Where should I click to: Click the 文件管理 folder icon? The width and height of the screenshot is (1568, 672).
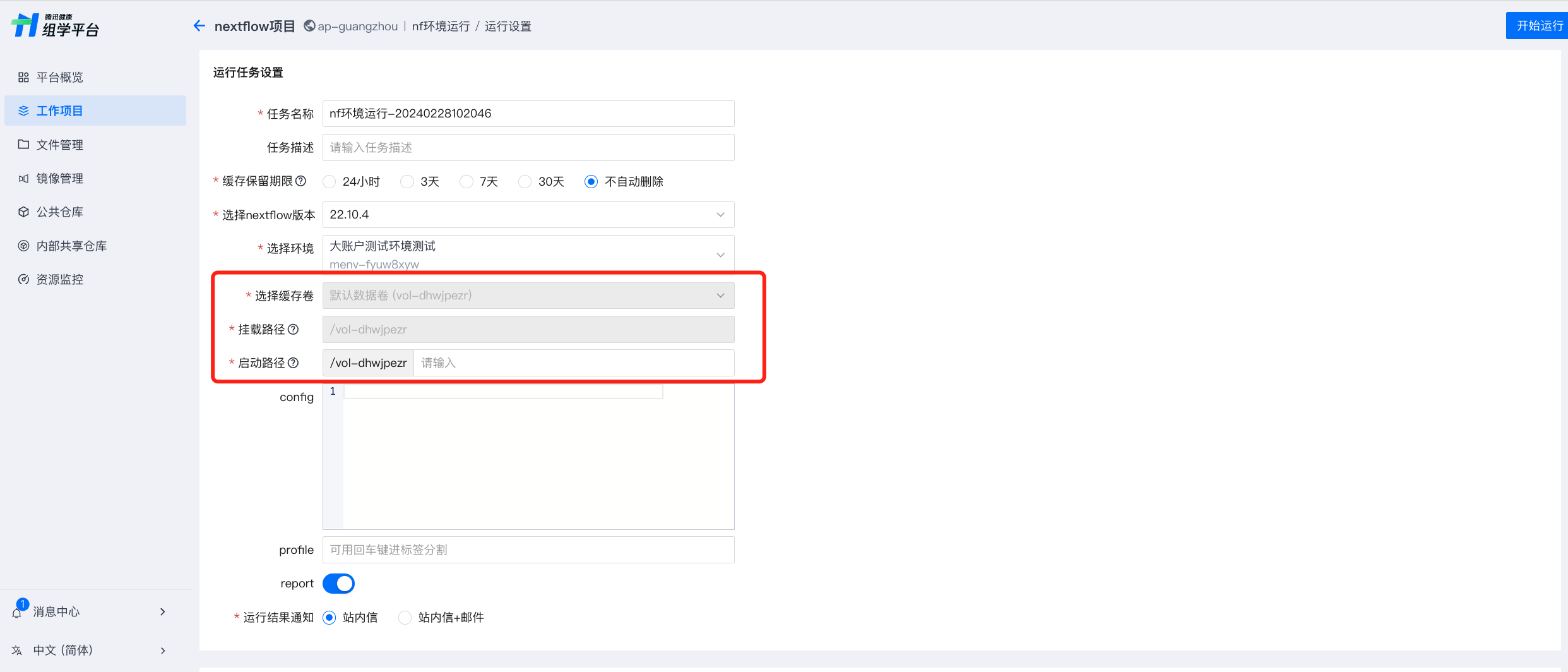point(23,145)
